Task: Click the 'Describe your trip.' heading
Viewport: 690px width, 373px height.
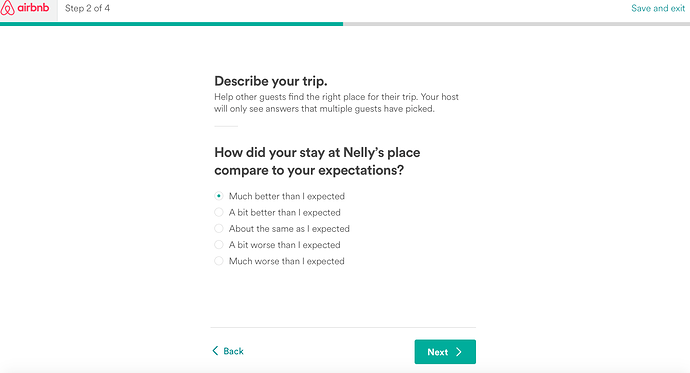Action: pyautogui.click(x=271, y=81)
